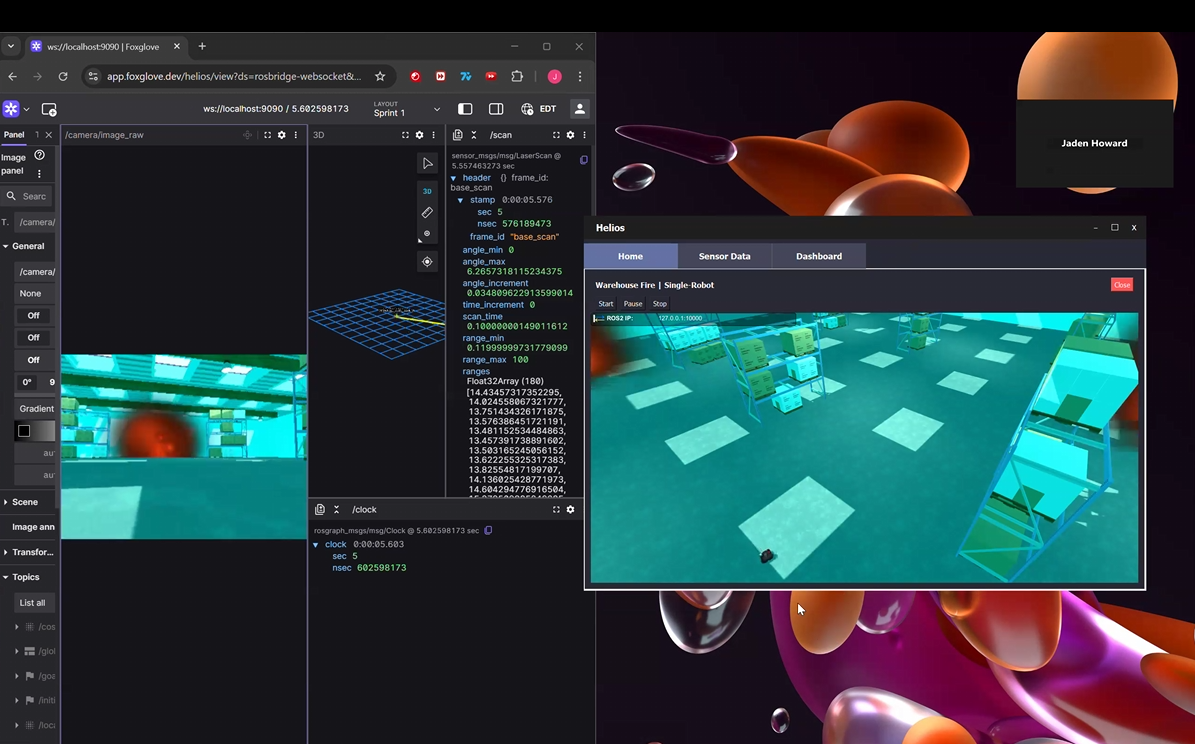Open /camera/image_raw panel settings gear

pyautogui.click(x=282, y=135)
